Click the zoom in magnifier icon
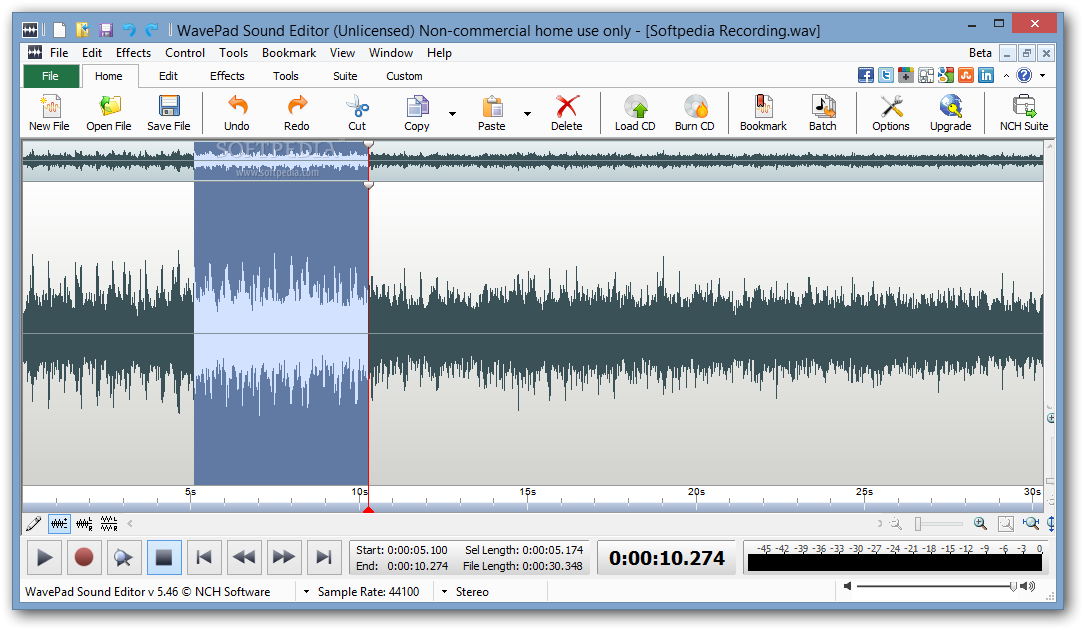 pos(980,524)
